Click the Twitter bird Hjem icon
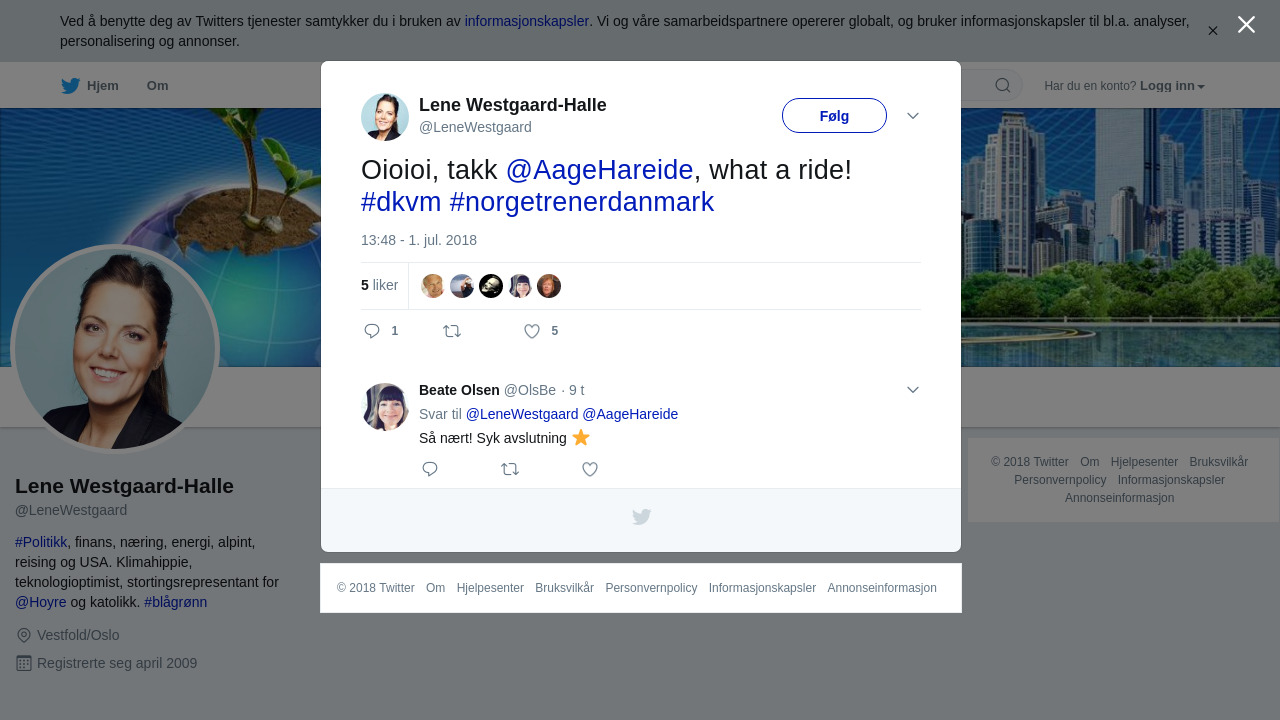 click(x=70, y=86)
